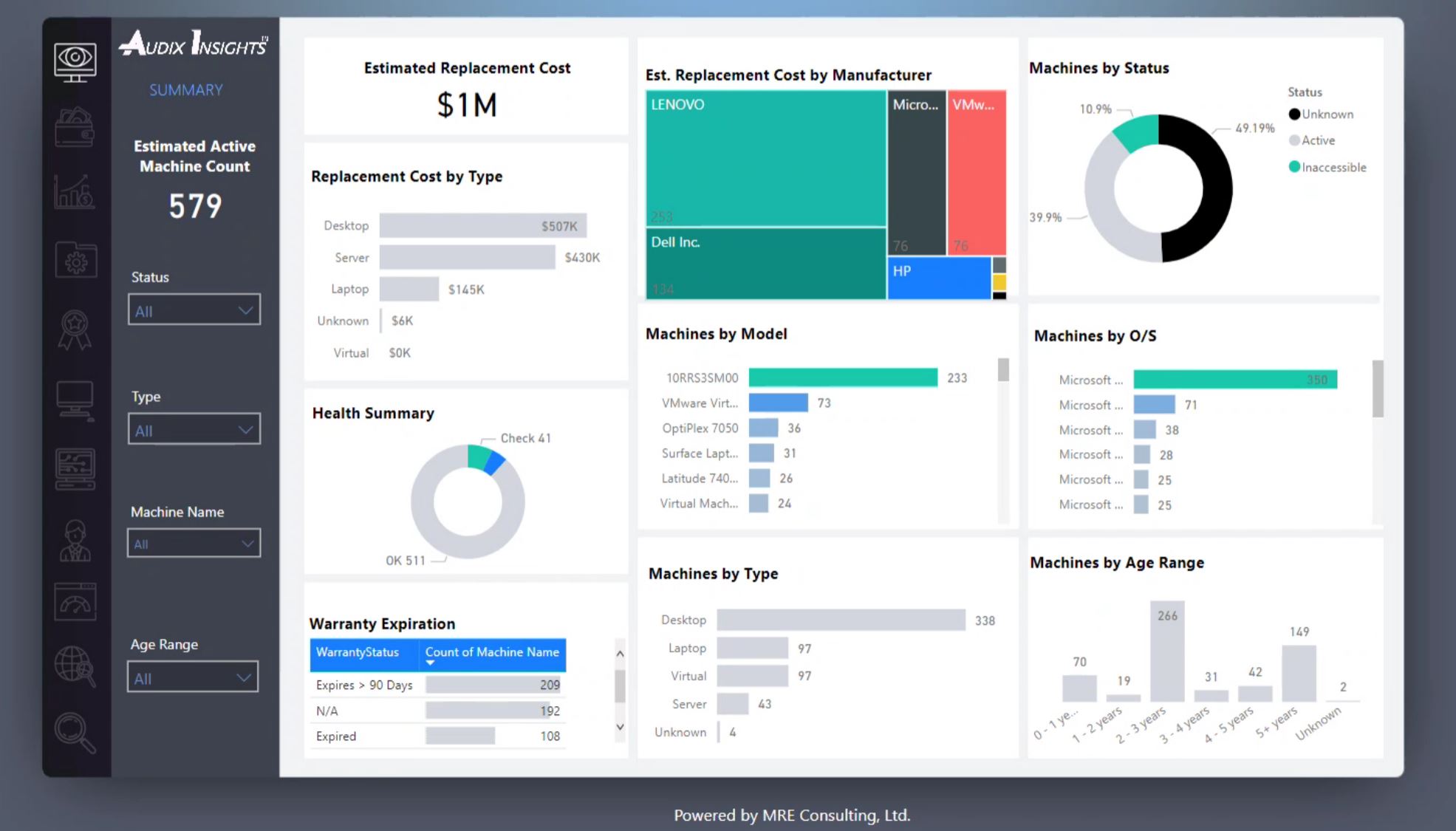
Task: Open the folder with gear icon
Action: [x=75, y=259]
